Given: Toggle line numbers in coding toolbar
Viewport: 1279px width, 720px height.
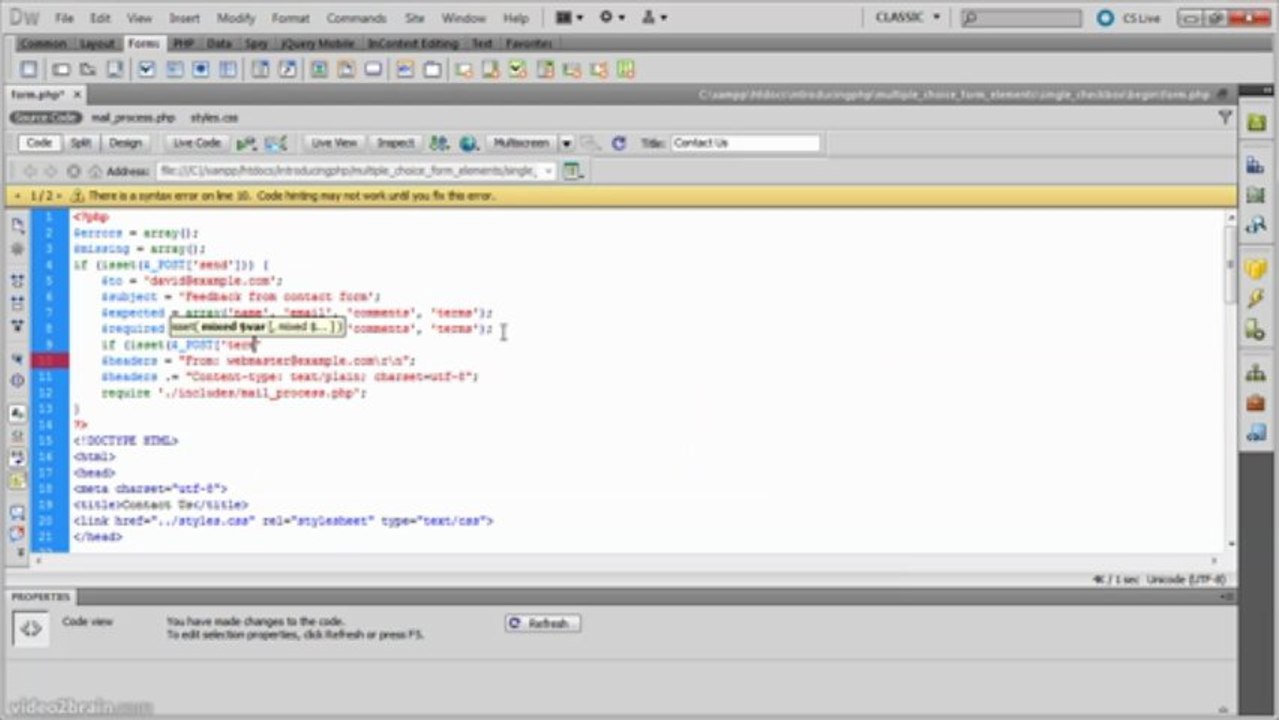Looking at the screenshot, I should tap(17, 413).
